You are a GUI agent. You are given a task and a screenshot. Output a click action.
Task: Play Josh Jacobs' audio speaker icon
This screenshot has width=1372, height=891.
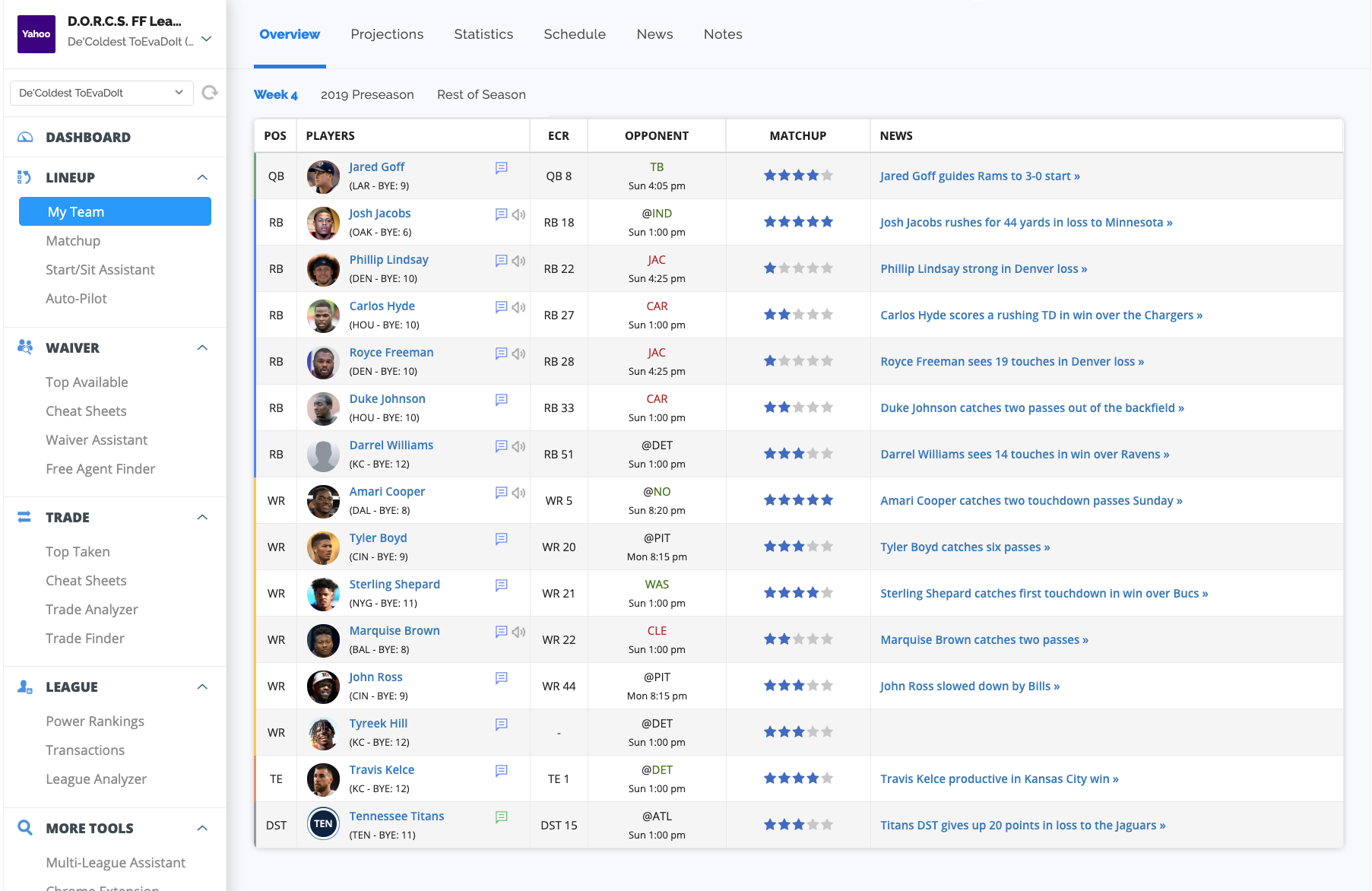pos(519,214)
